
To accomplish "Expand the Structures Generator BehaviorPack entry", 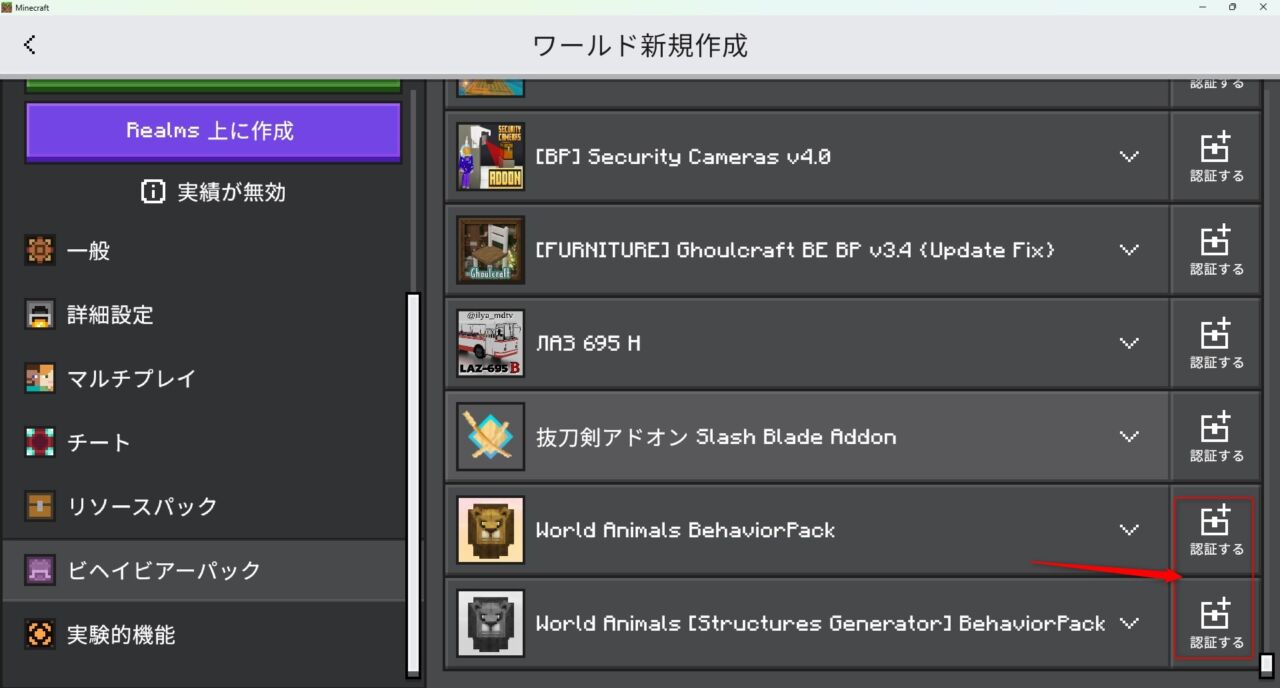I will pos(1129,623).
